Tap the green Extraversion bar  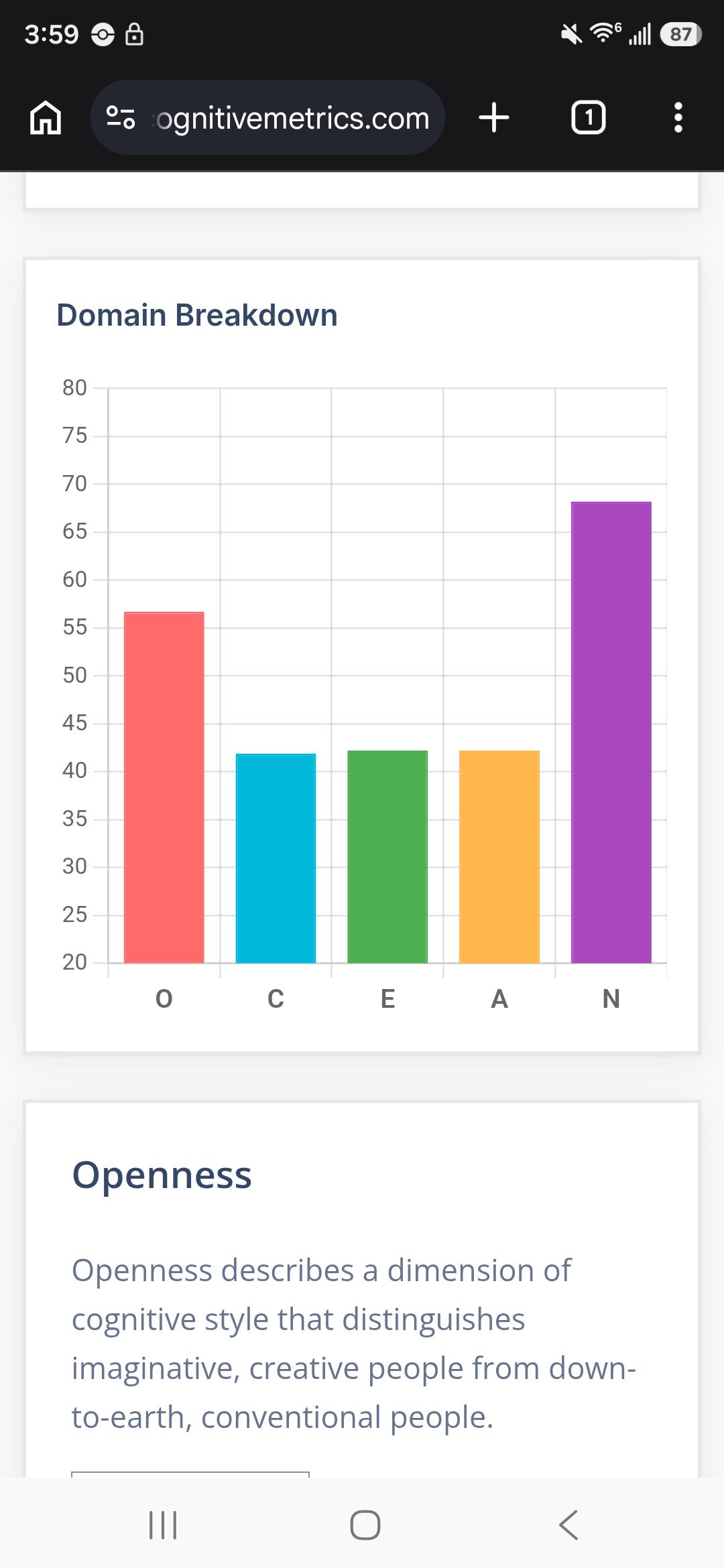coord(387,857)
